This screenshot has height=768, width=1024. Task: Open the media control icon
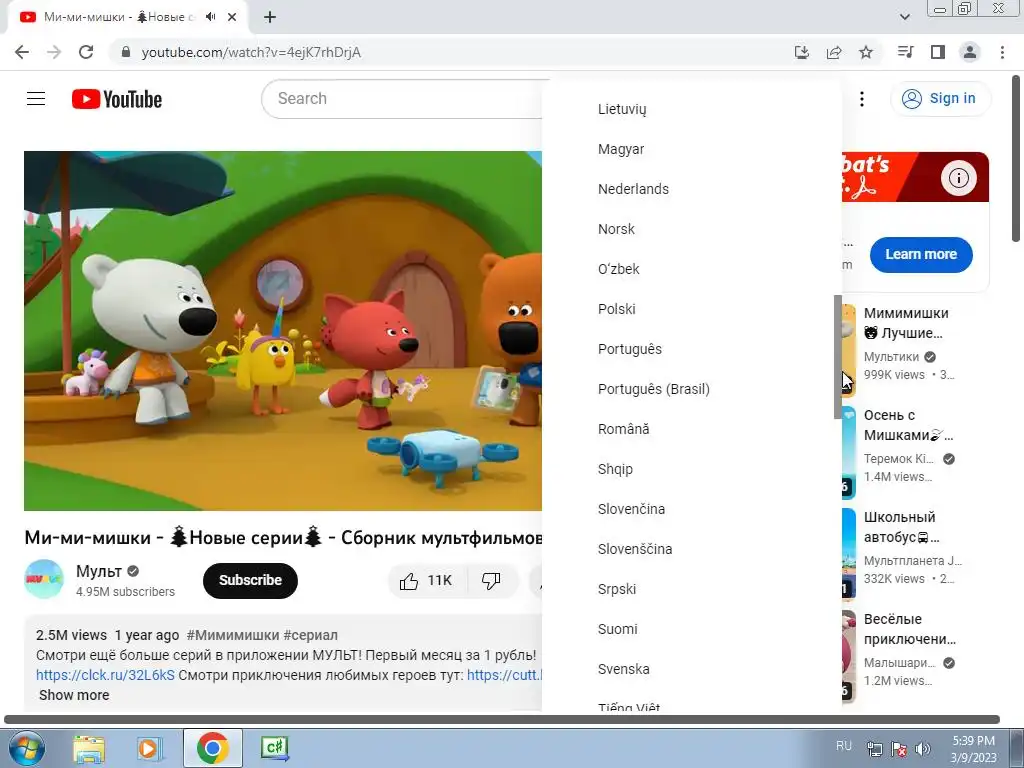pos(905,52)
